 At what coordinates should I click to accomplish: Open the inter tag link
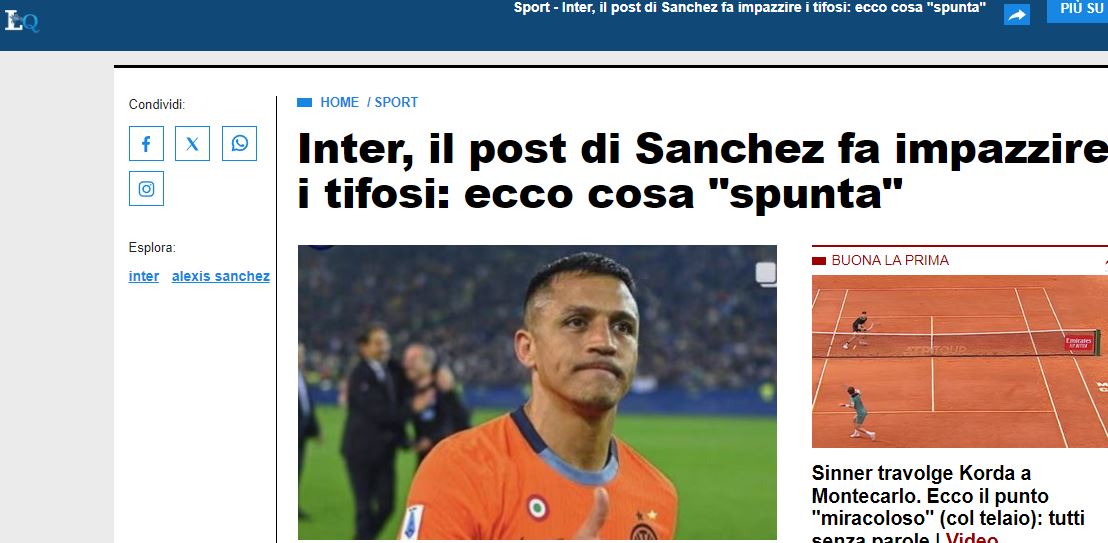(x=143, y=276)
